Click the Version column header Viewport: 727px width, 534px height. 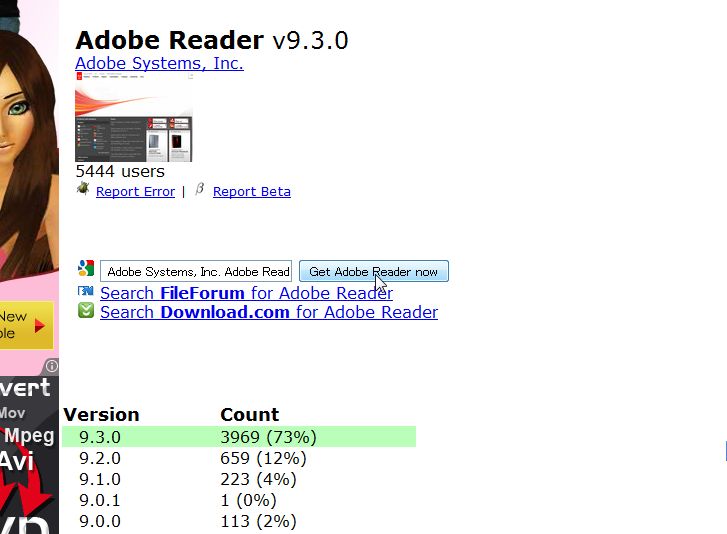[x=101, y=414]
